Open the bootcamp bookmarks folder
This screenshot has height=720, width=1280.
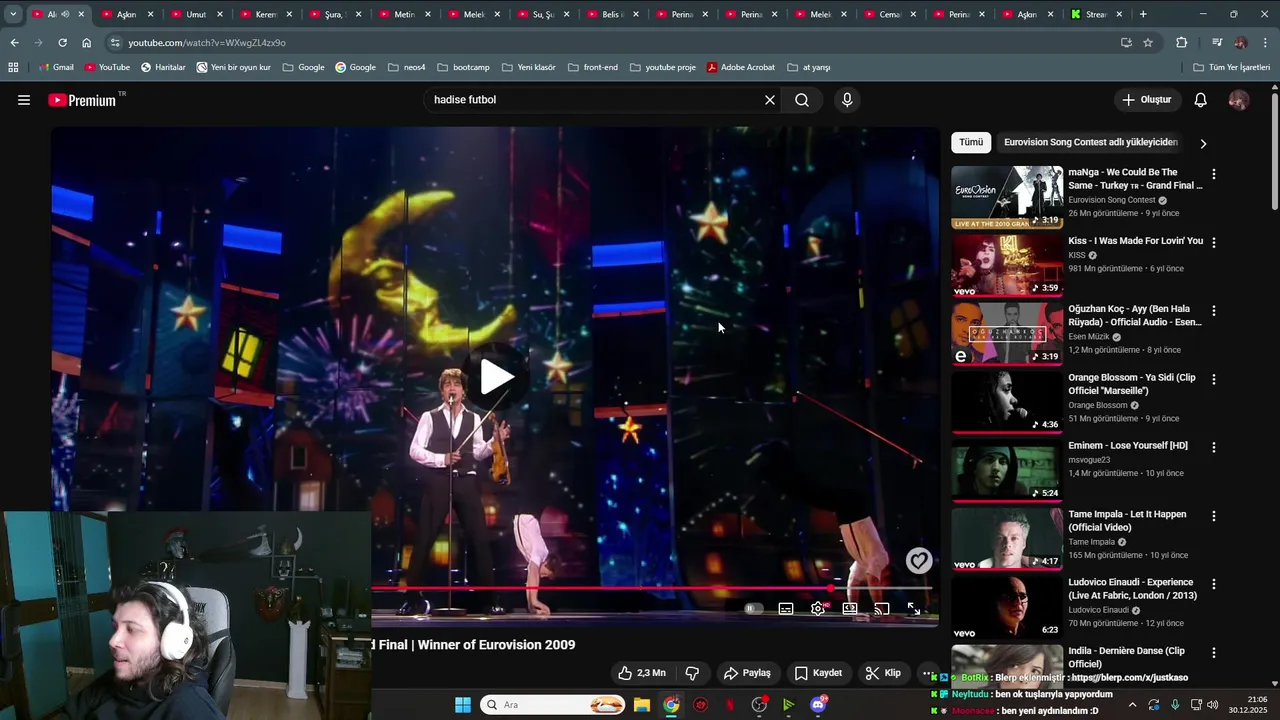point(463,67)
